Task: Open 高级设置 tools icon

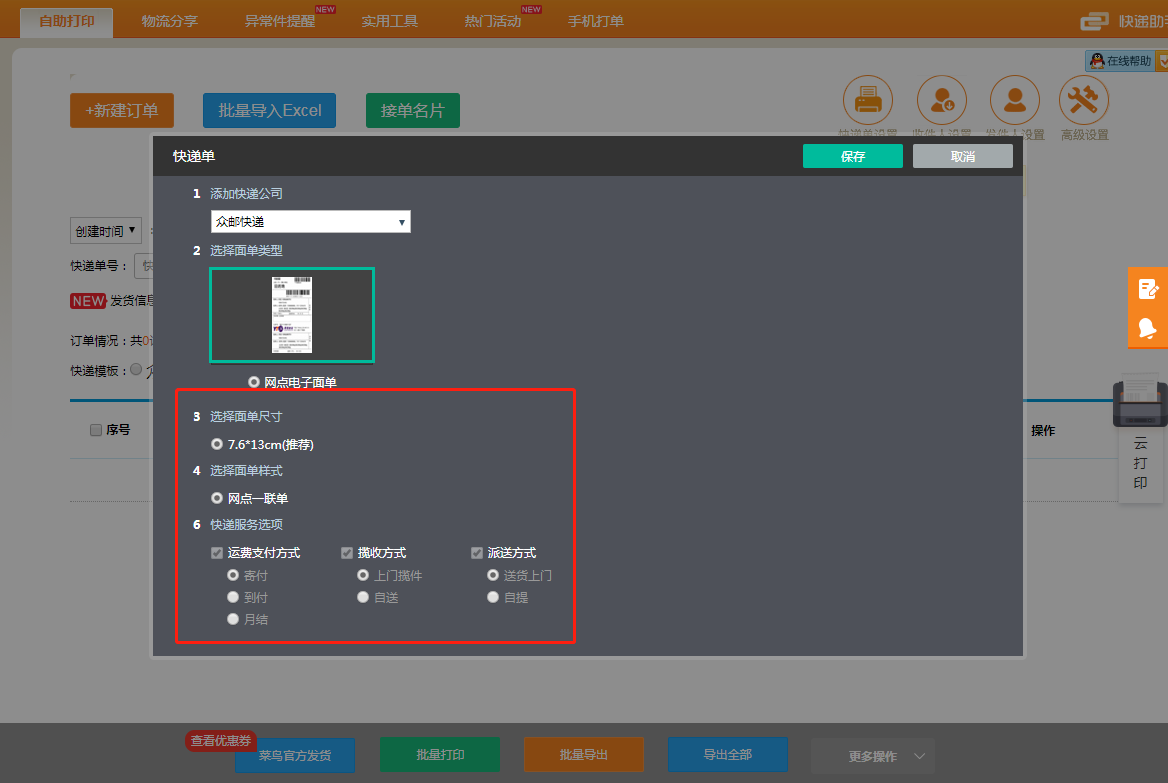Action: tap(1084, 100)
